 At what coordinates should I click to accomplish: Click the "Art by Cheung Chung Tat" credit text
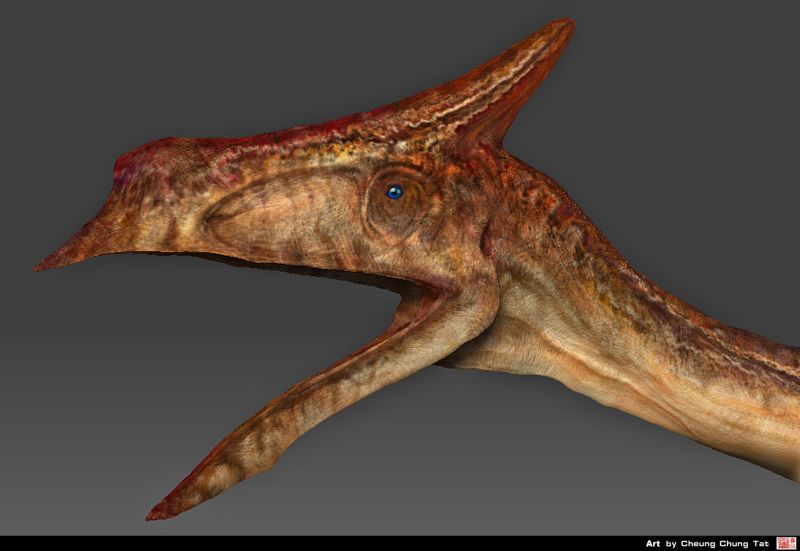pos(707,544)
